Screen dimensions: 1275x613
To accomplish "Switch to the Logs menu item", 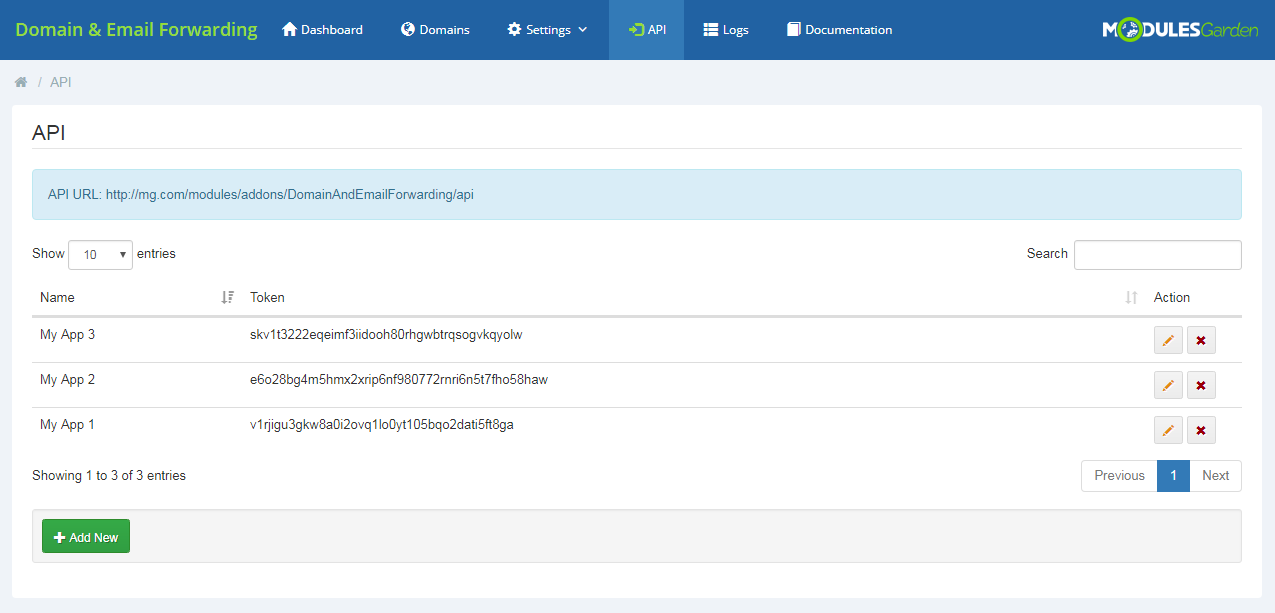I will coord(725,29).
